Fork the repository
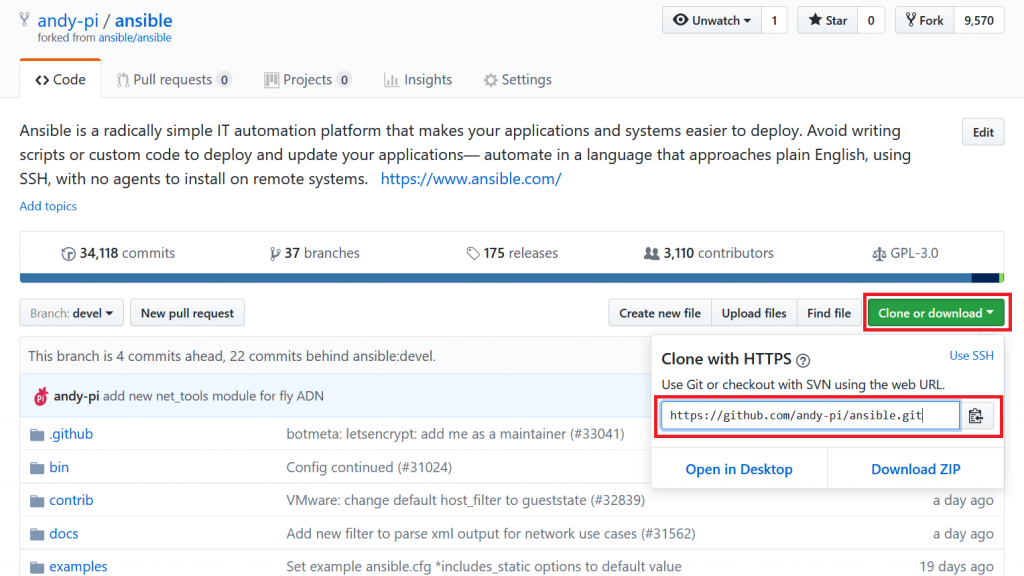 [x=924, y=20]
